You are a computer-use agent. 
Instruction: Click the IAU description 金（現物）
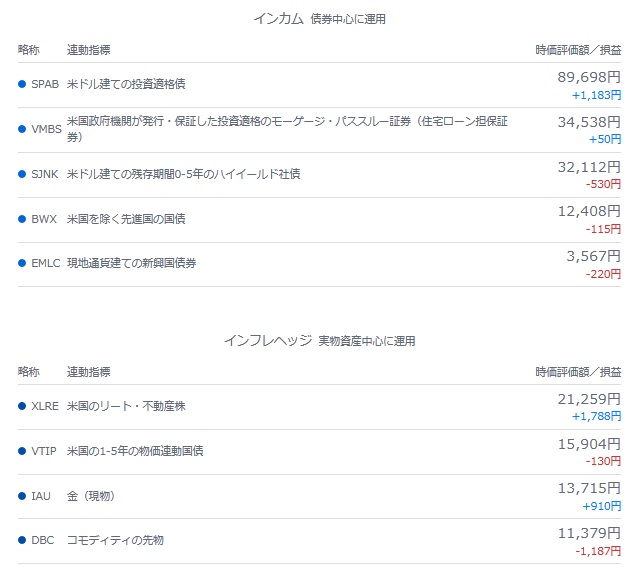tap(92, 496)
